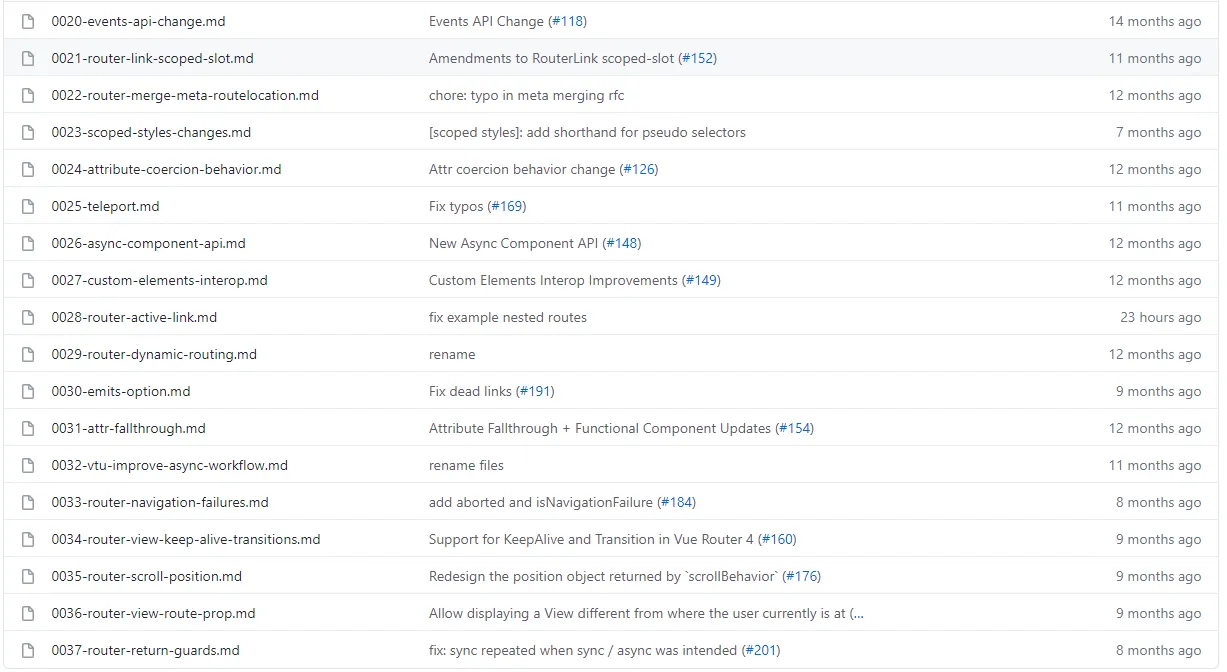The height and width of the screenshot is (672, 1227).
Task: Click '7 months ago' timestamp
Action: pos(1158,132)
